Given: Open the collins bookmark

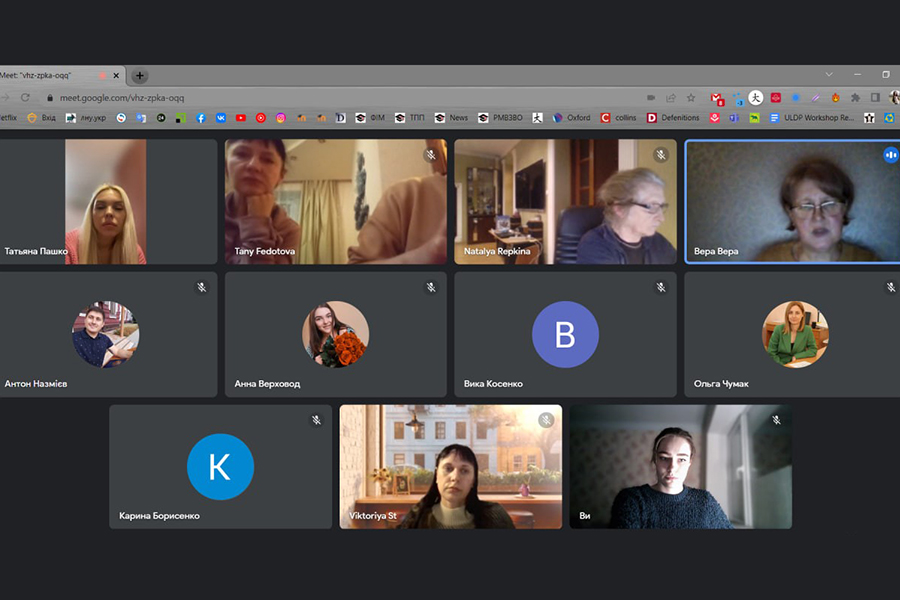Looking at the screenshot, I should [x=618, y=118].
